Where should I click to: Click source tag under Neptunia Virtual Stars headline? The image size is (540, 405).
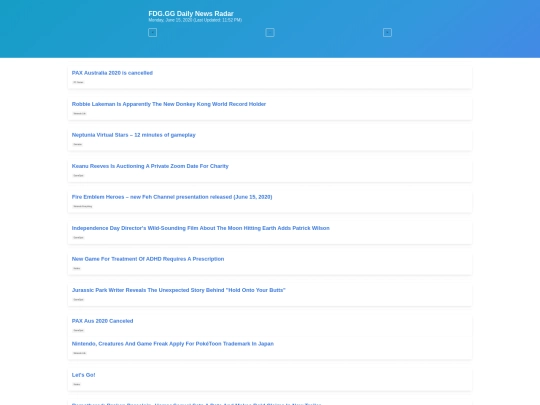point(77,144)
